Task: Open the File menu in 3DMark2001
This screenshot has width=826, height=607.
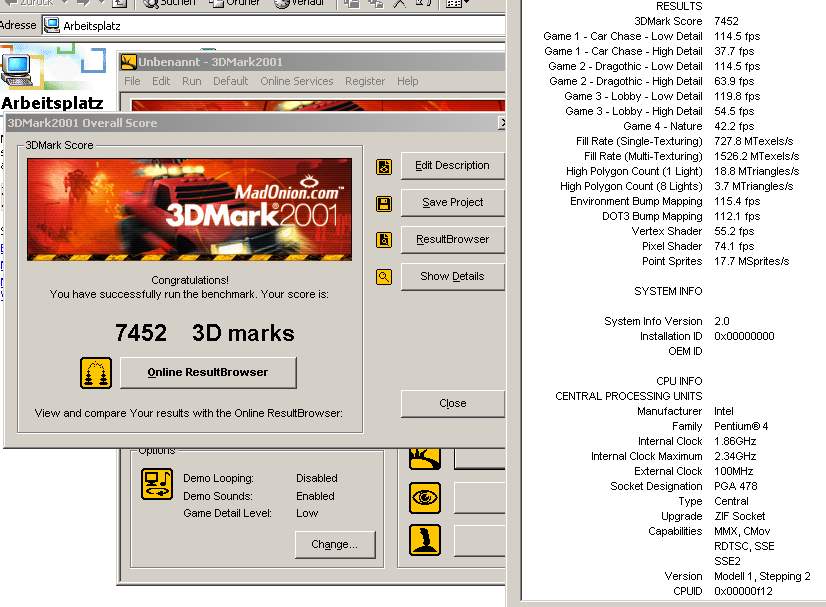Action: pyautogui.click(x=132, y=81)
